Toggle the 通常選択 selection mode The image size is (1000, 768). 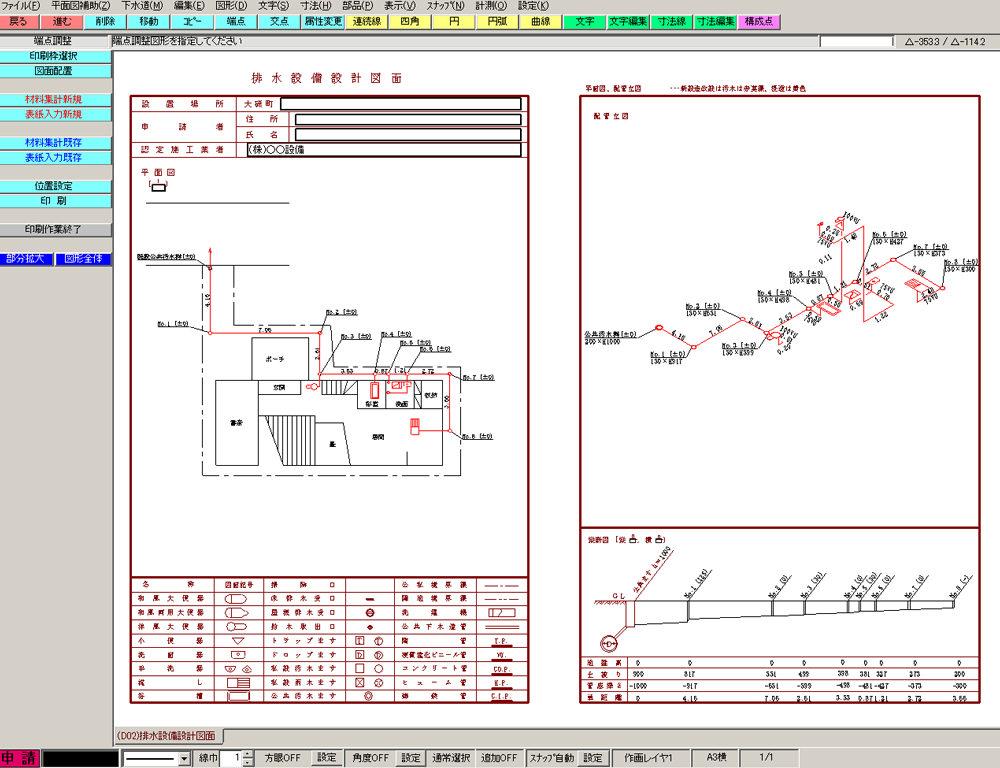point(451,758)
